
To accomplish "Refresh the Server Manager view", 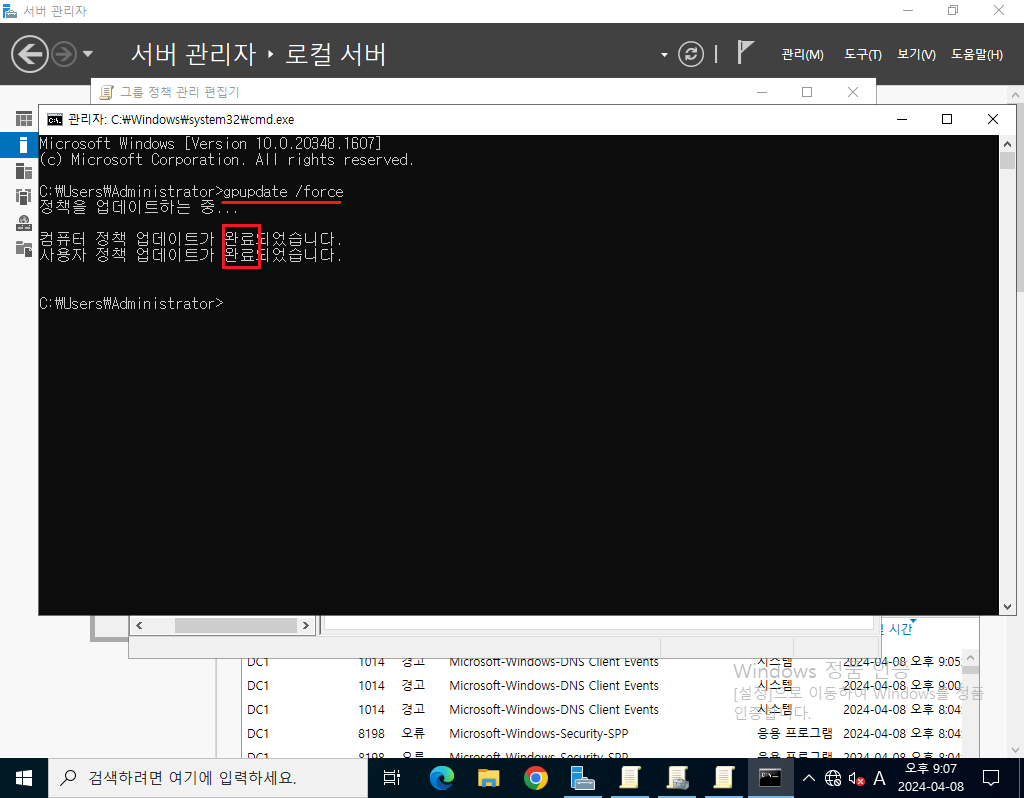I will tap(690, 54).
